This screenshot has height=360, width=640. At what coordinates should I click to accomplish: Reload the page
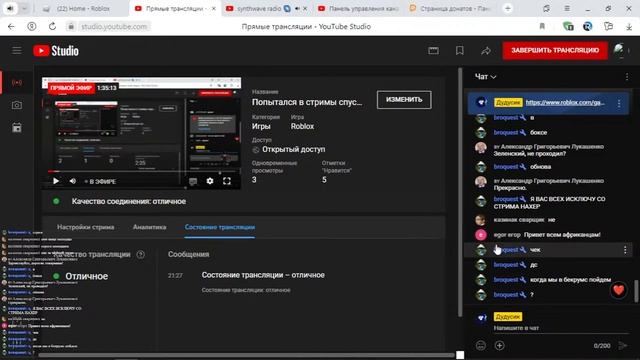52,27
